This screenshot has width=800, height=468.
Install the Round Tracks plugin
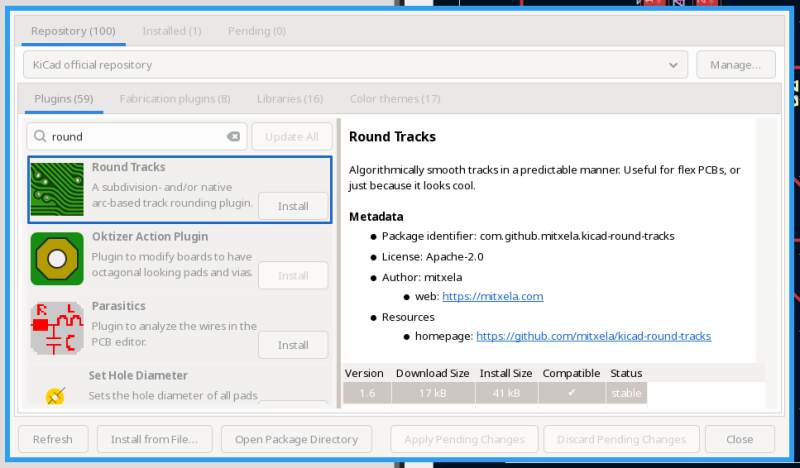tap(293, 206)
